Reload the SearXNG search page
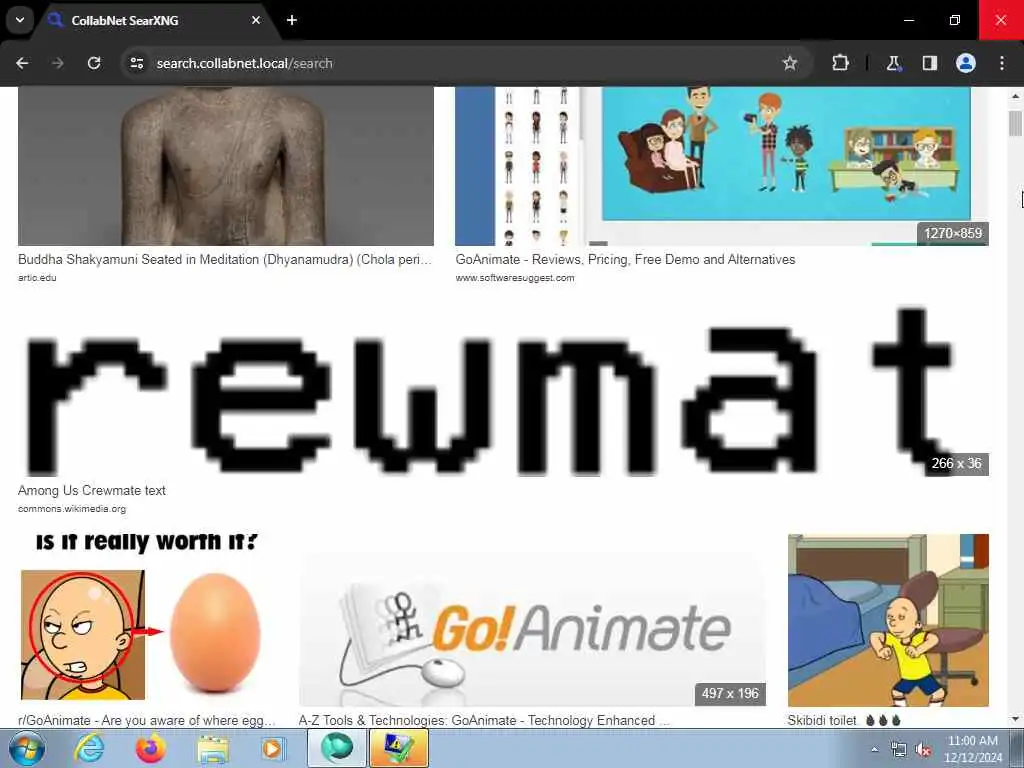The image size is (1024, 768). pyautogui.click(x=94, y=63)
